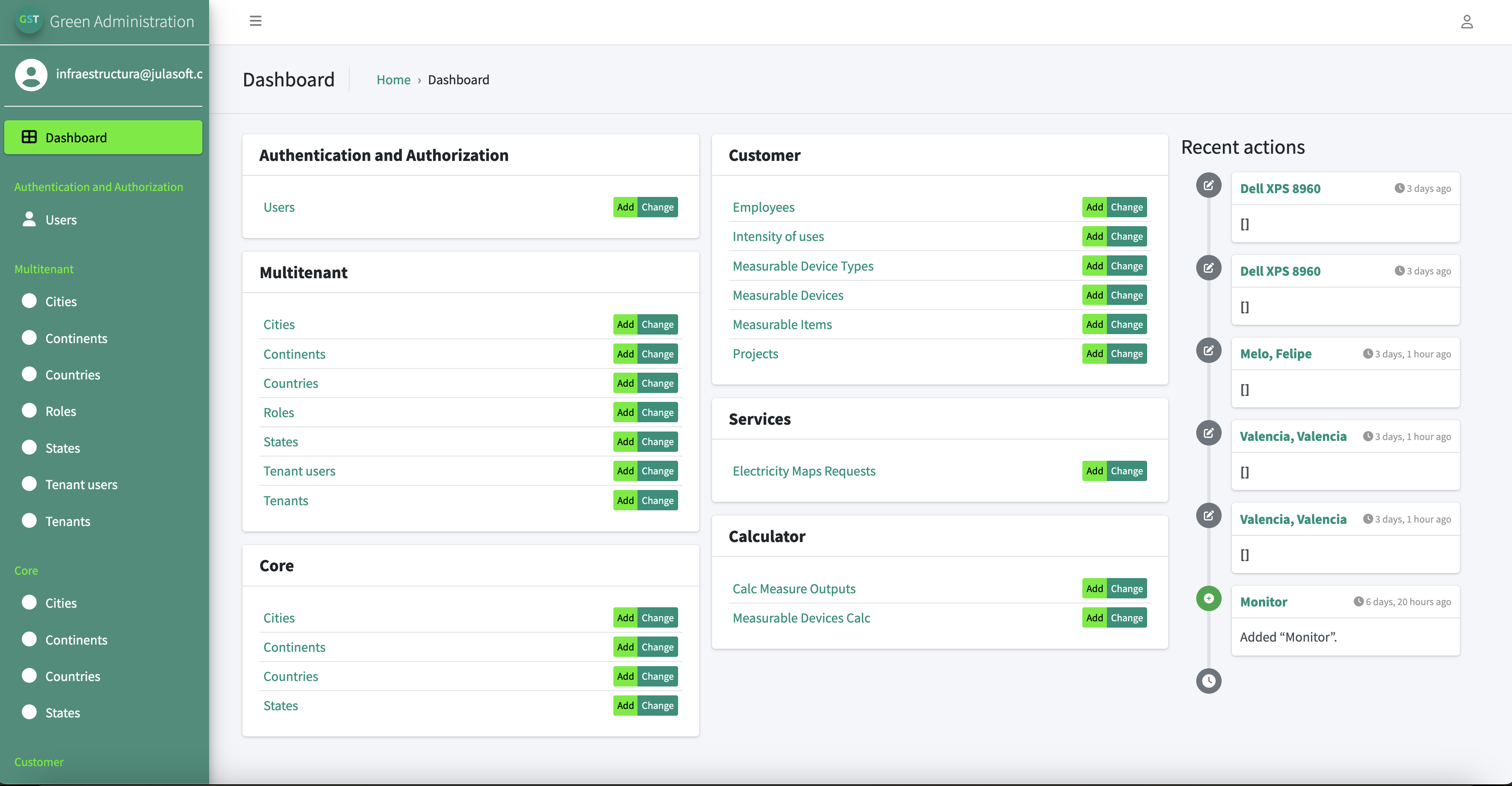Open Valencia, Valencia recent action link
The width and height of the screenshot is (1512, 786).
click(1292, 437)
